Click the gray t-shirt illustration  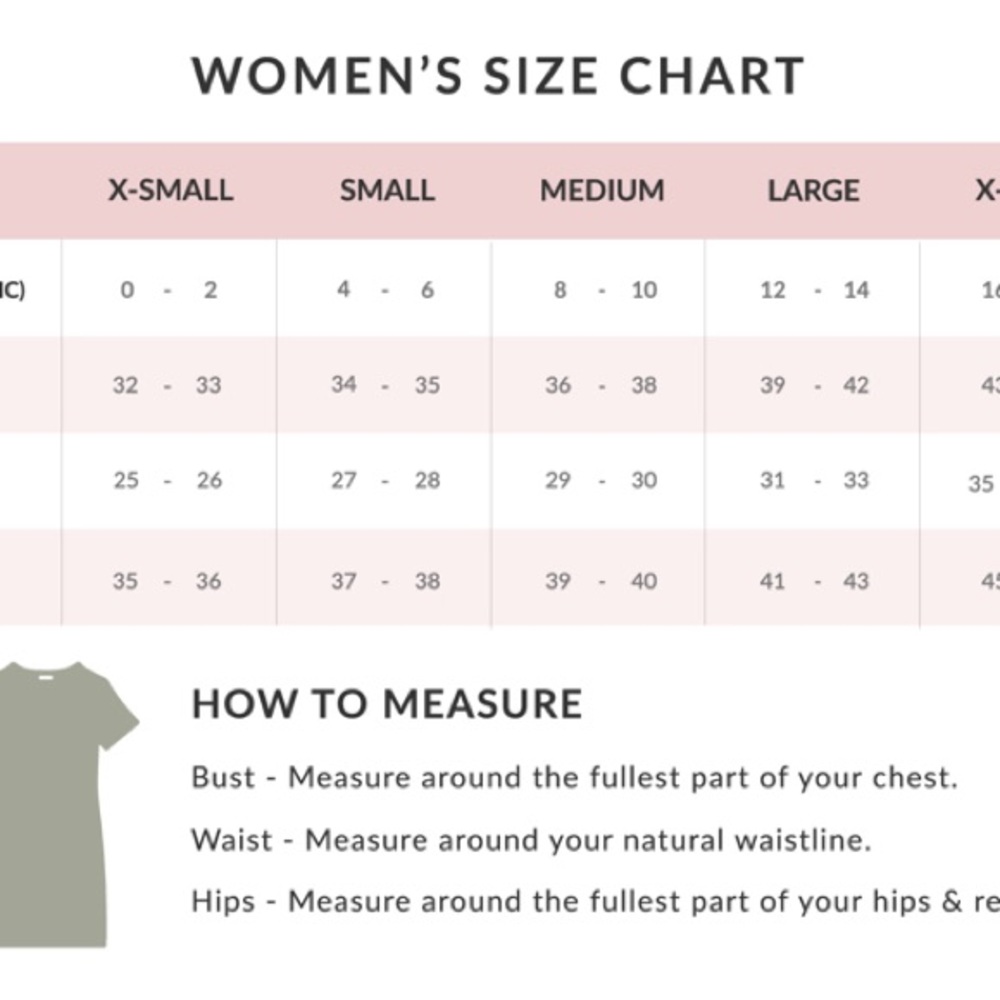[x=68, y=805]
